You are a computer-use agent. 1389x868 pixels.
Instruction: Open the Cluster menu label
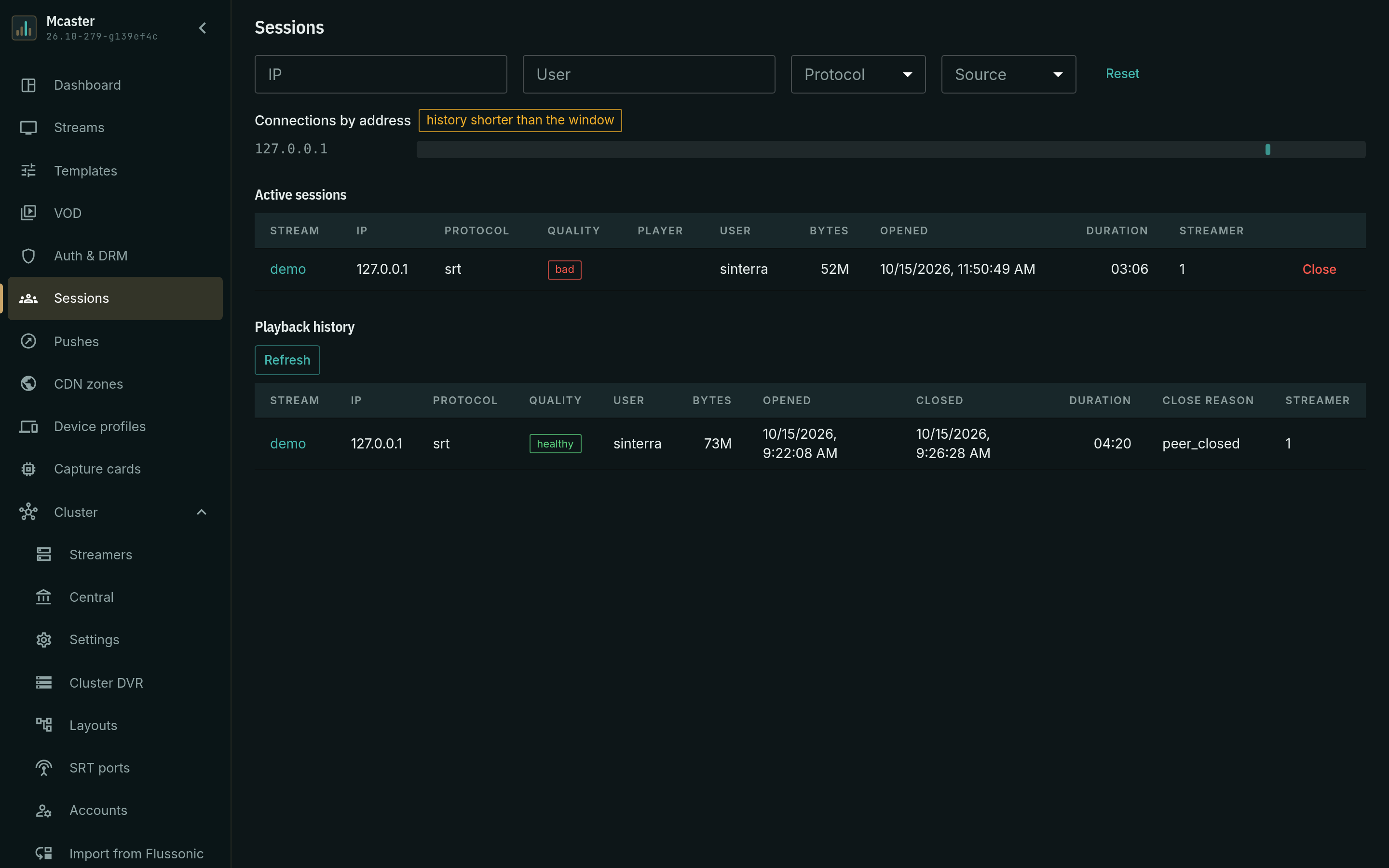76,512
